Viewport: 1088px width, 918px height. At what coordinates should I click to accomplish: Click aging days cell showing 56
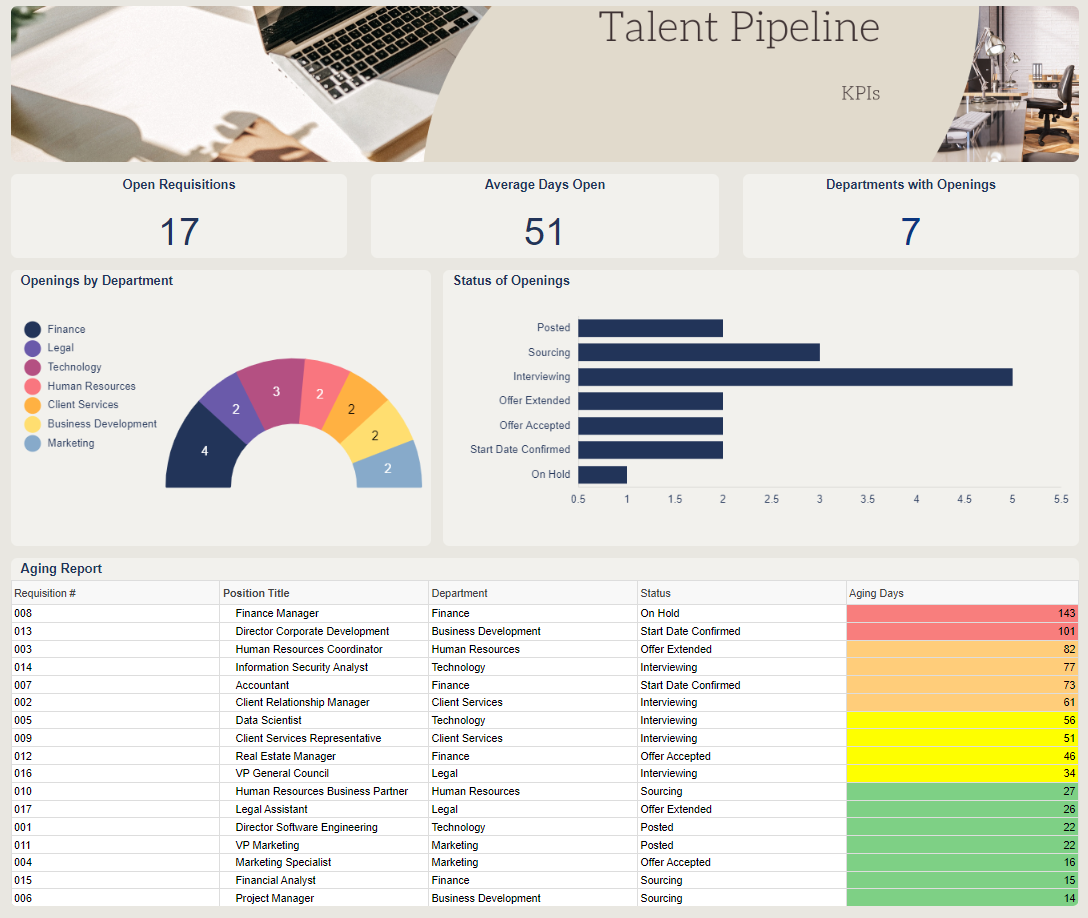pyautogui.click(x=962, y=721)
